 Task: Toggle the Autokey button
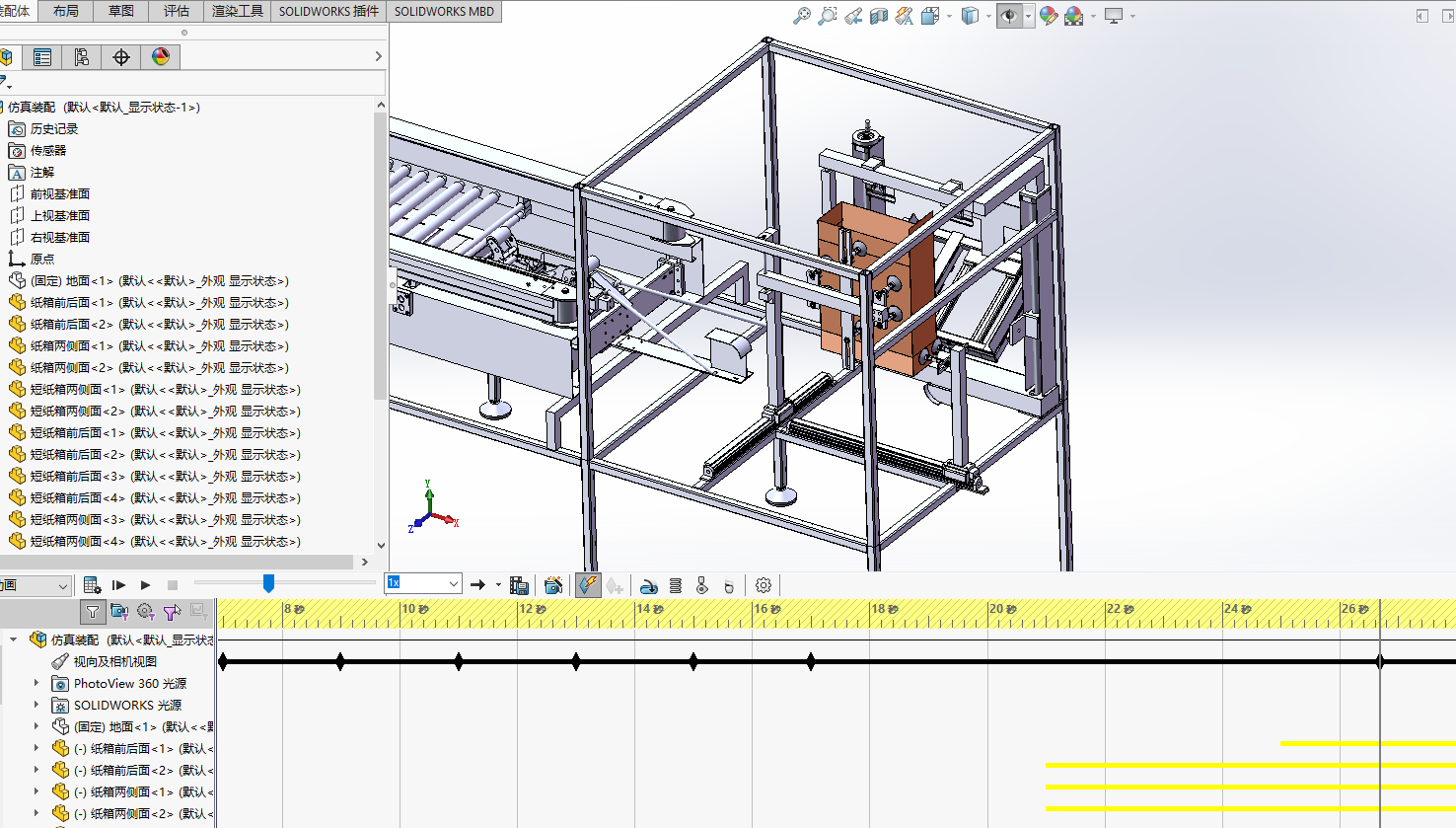coord(588,585)
